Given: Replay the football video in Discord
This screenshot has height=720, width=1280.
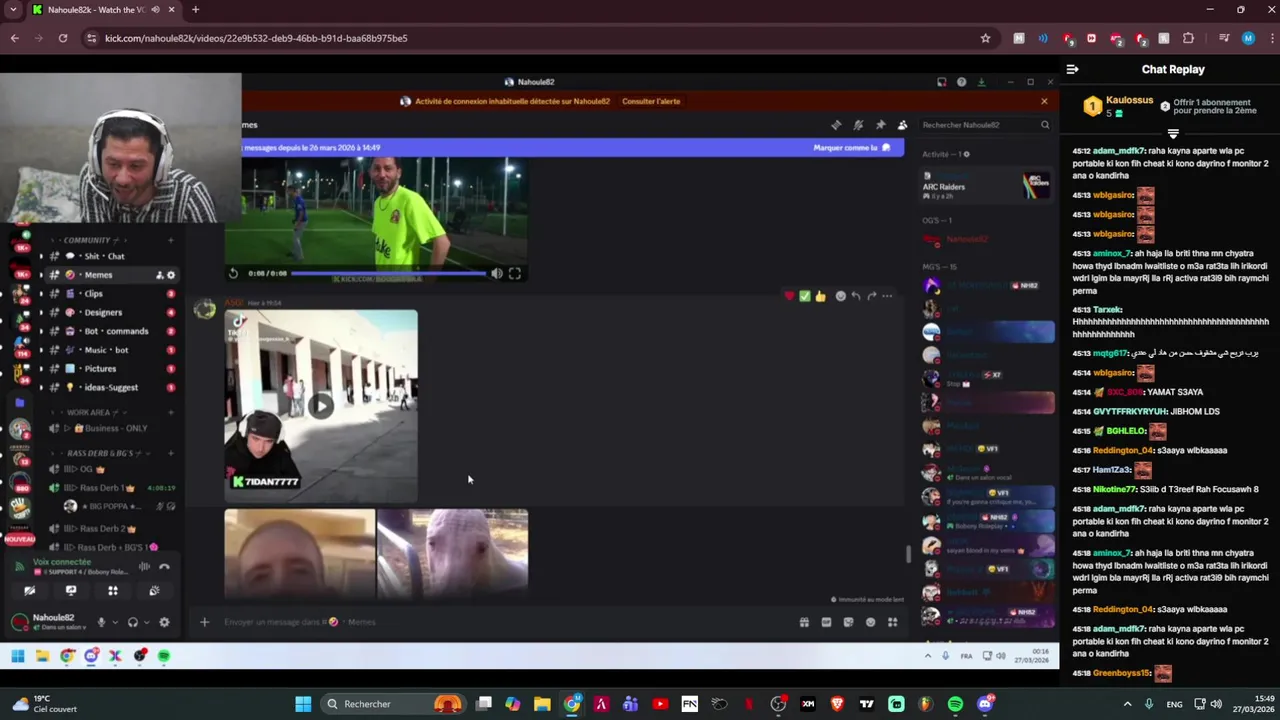Looking at the screenshot, I should pos(233,273).
